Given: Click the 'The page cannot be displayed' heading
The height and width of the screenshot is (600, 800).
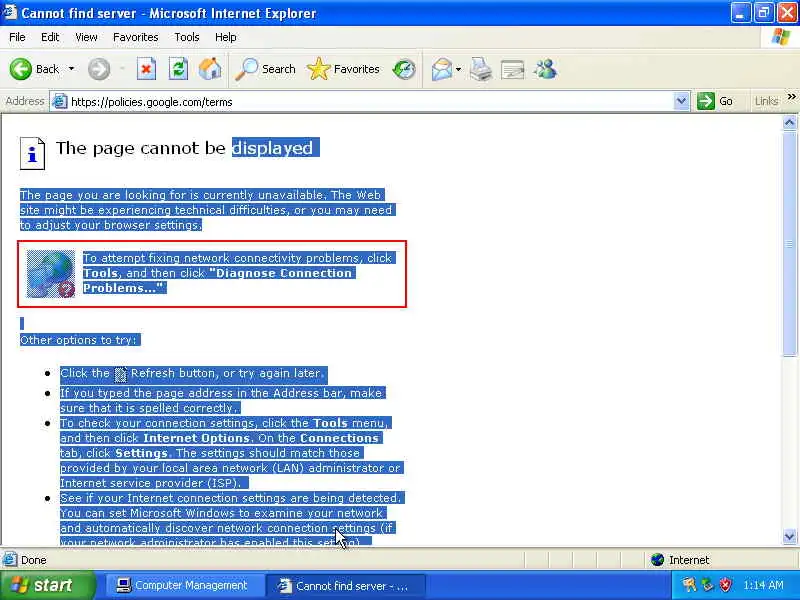Looking at the screenshot, I should pyautogui.click(x=188, y=148).
